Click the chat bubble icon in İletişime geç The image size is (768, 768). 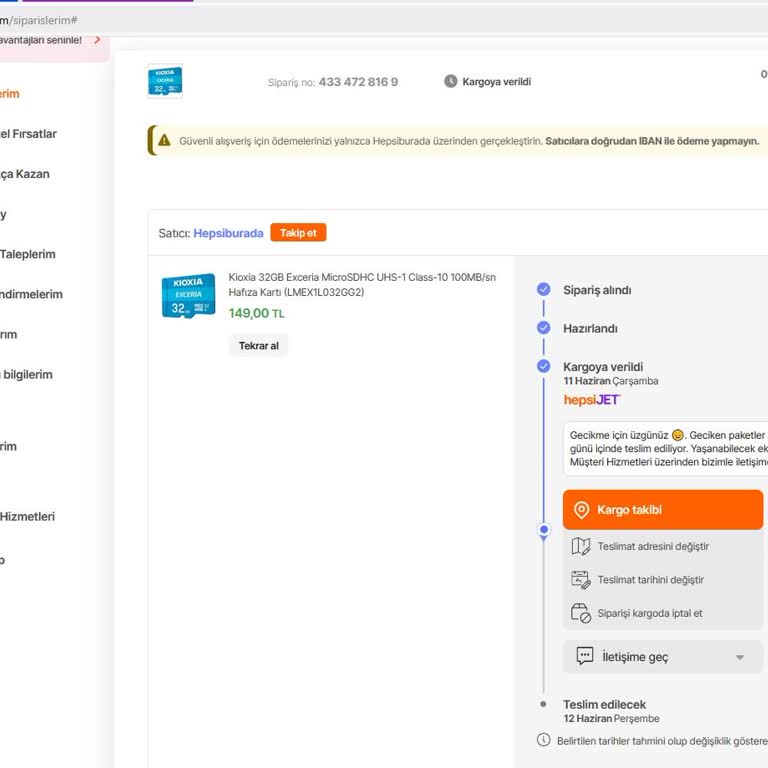(x=585, y=657)
